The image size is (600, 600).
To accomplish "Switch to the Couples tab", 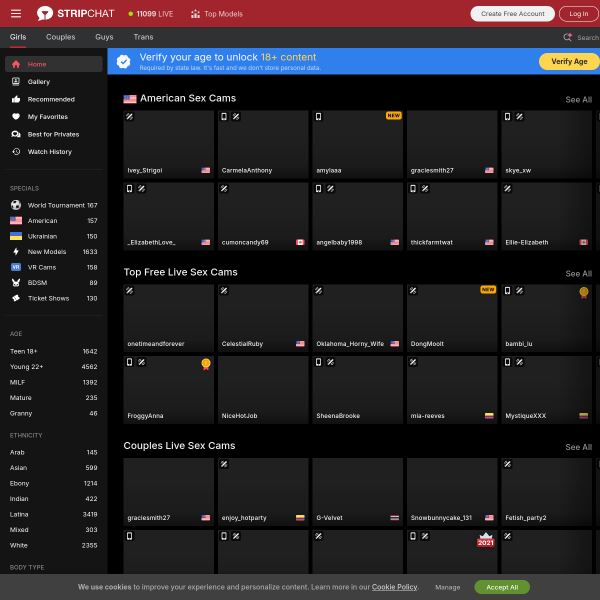I will click(61, 37).
